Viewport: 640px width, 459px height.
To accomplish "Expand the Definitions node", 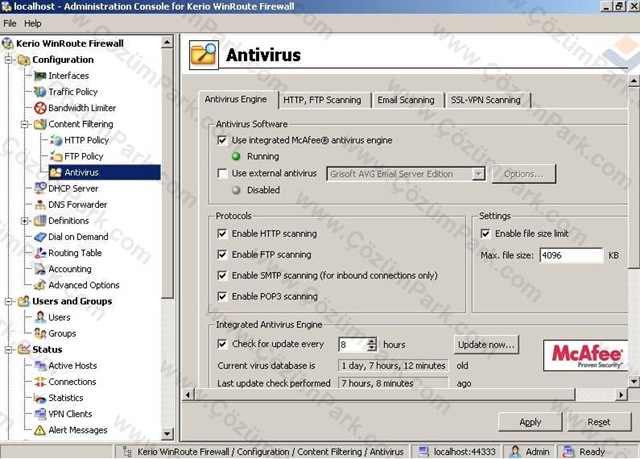I will pyautogui.click(x=24, y=221).
